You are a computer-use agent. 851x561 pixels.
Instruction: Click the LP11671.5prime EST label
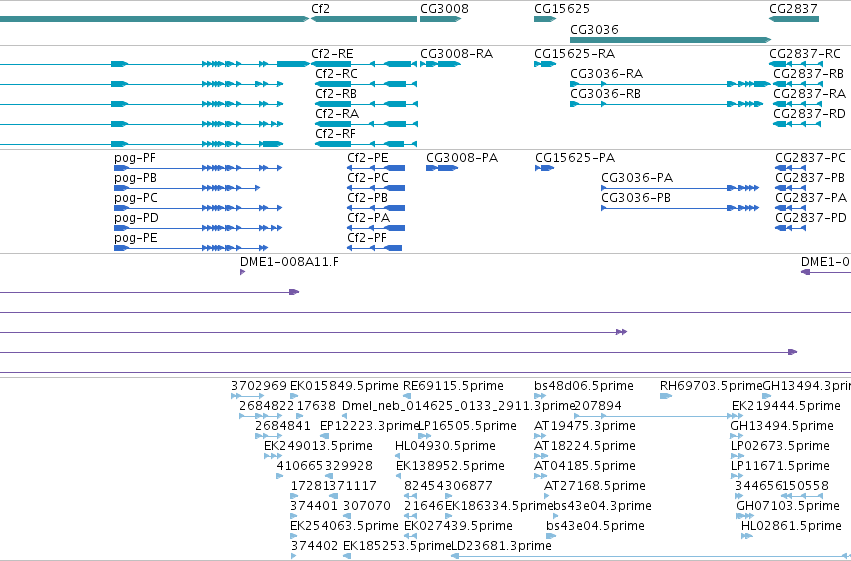pyautogui.click(x=780, y=466)
